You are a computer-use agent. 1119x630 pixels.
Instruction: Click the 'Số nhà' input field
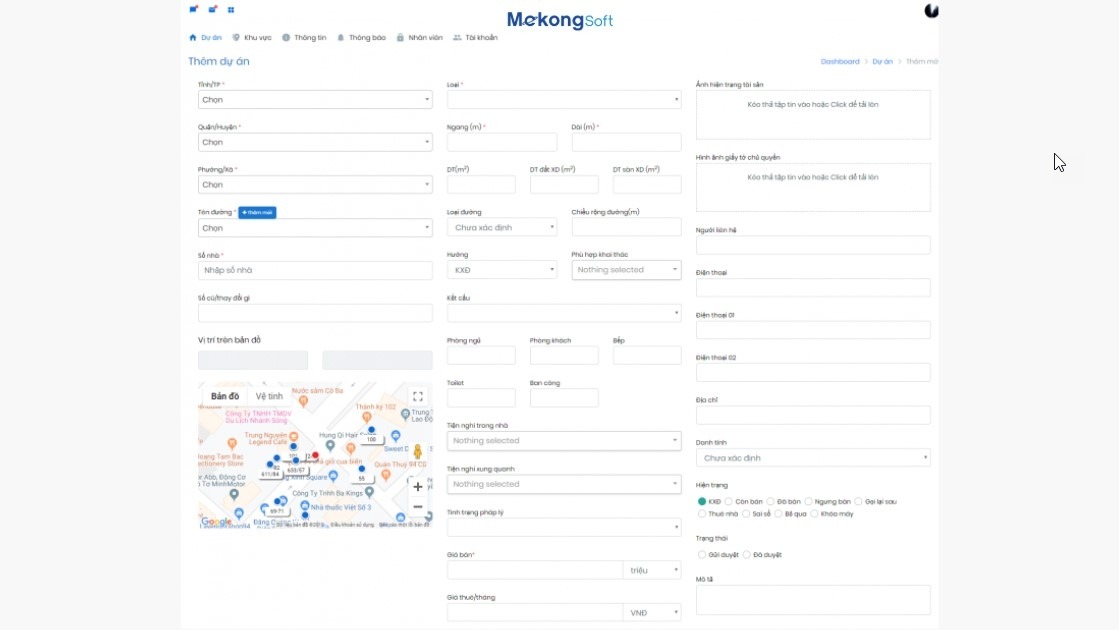pyautogui.click(x=315, y=270)
